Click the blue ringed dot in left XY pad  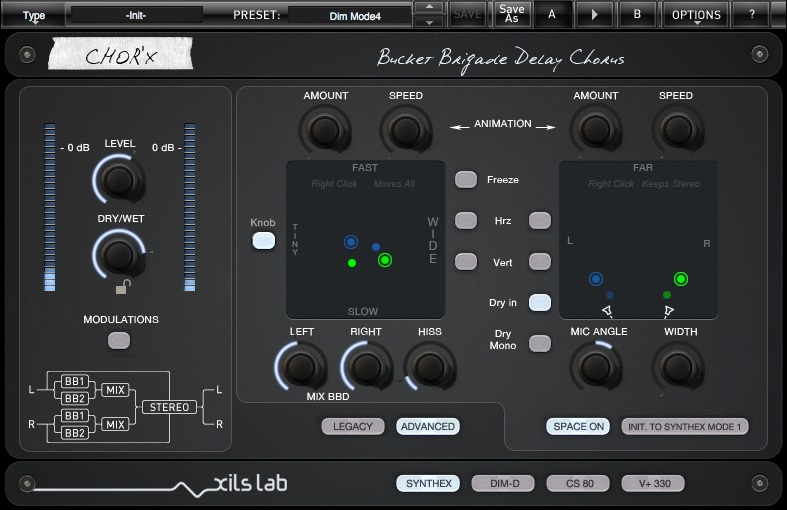[351, 242]
